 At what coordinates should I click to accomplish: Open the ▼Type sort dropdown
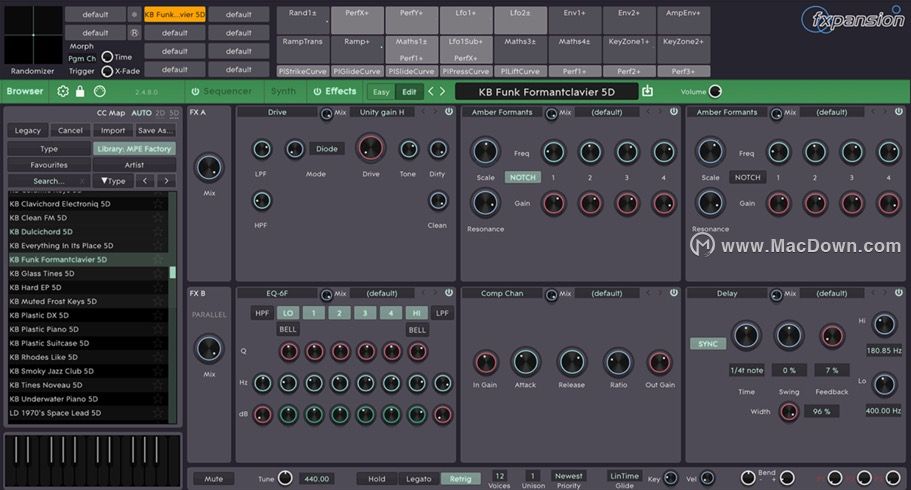click(113, 181)
